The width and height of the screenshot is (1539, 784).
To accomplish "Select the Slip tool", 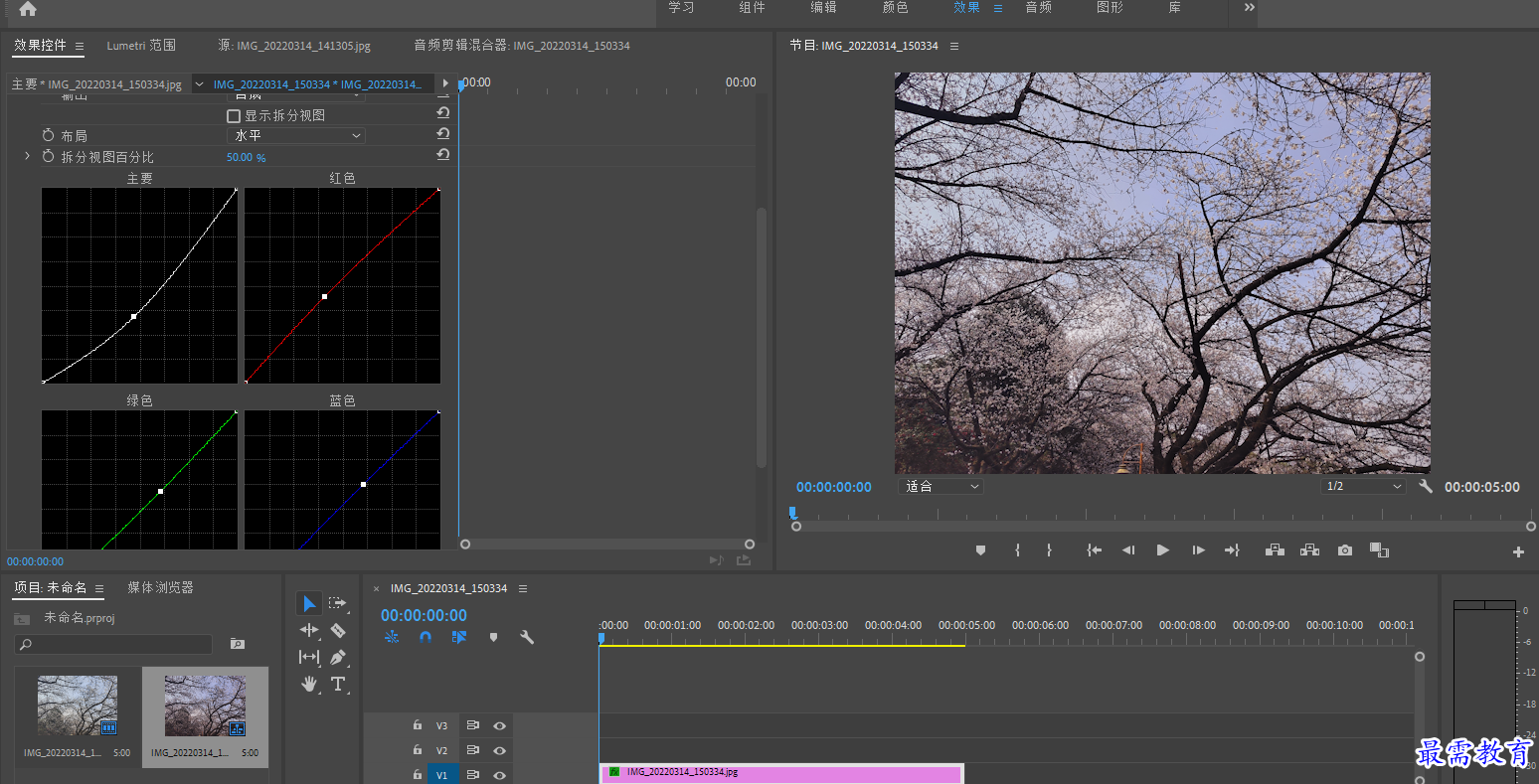I will click(309, 657).
